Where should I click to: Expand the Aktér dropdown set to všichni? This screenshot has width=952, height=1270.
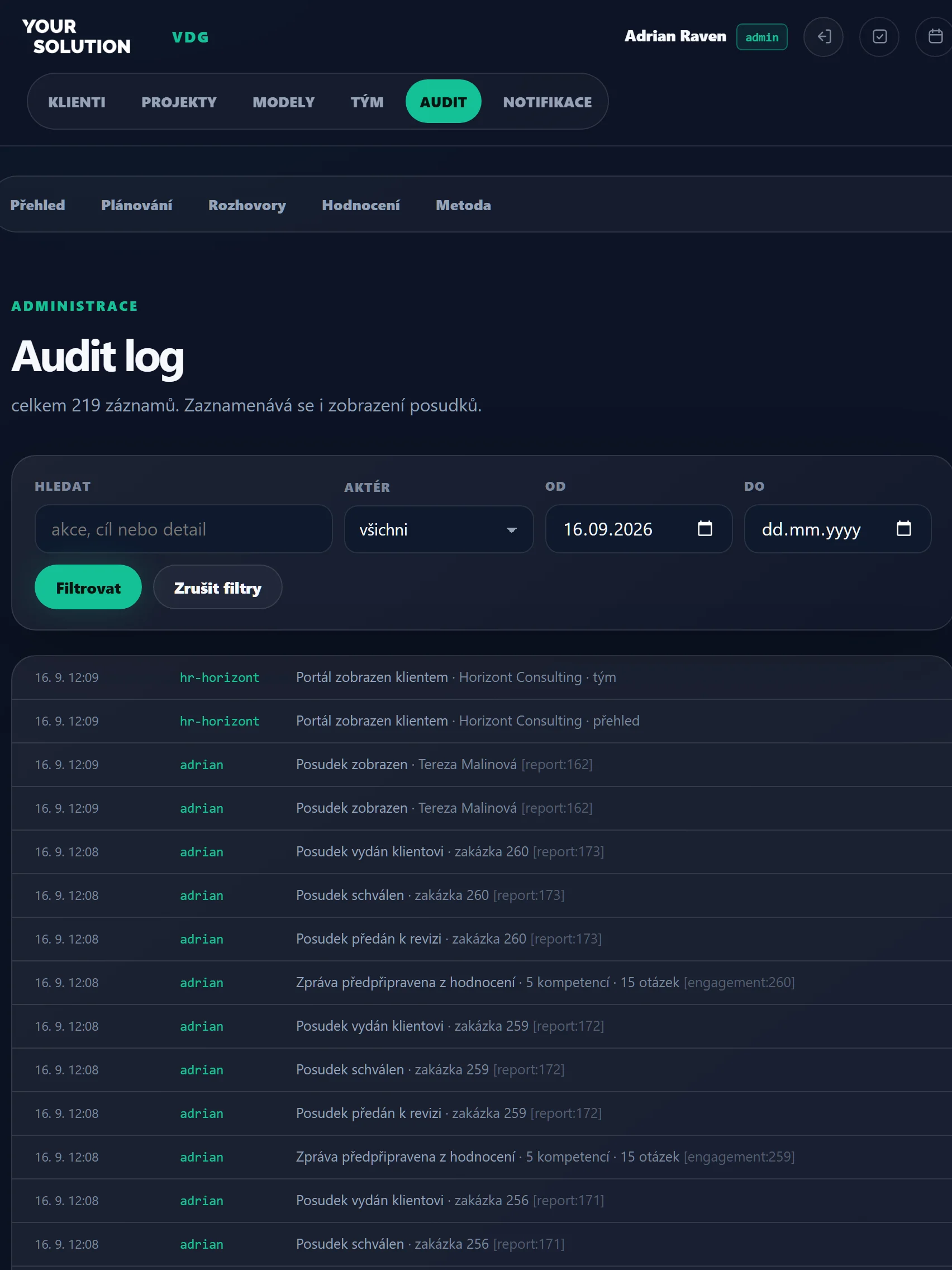[x=439, y=529]
